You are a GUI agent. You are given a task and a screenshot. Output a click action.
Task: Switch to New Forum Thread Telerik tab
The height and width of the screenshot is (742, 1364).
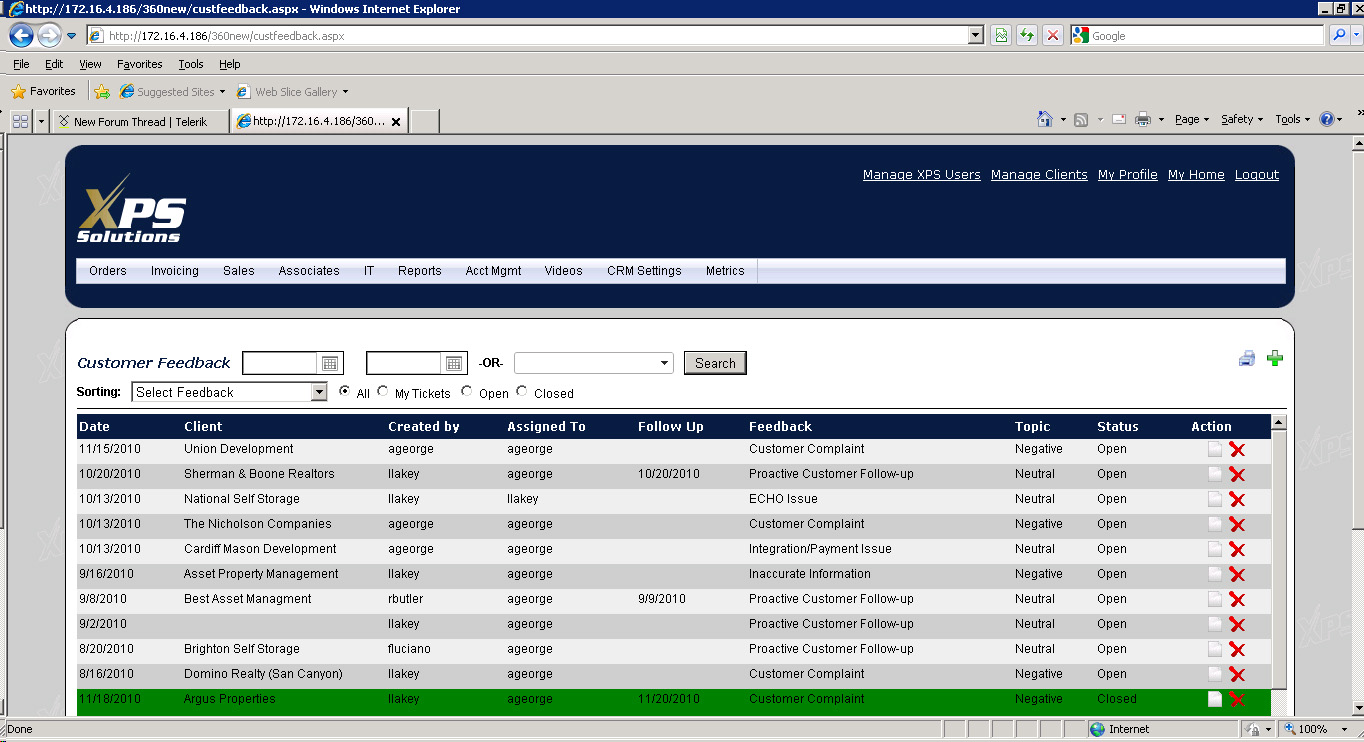pyautogui.click(x=139, y=122)
